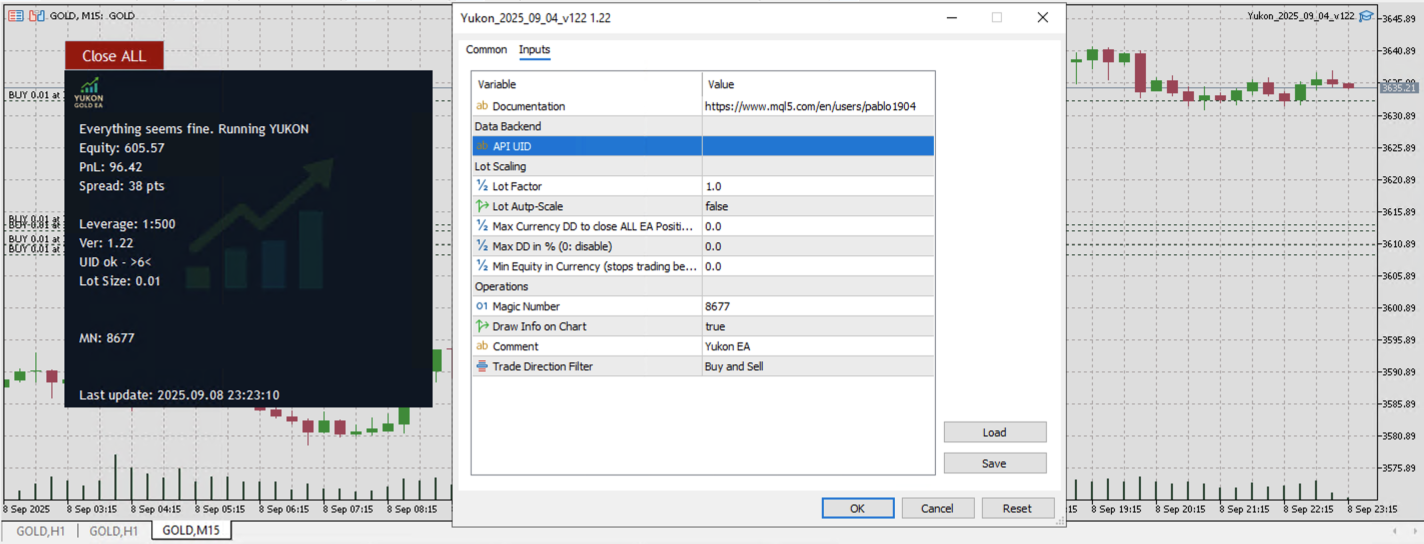Image resolution: width=1424 pixels, height=544 pixels.
Task: Click the Variable column header
Action: click(587, 84)
